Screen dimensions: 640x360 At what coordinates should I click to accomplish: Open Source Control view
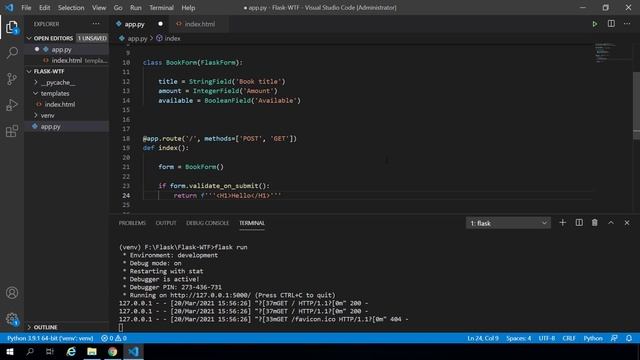pyautogui.click(x=12, y=79)
